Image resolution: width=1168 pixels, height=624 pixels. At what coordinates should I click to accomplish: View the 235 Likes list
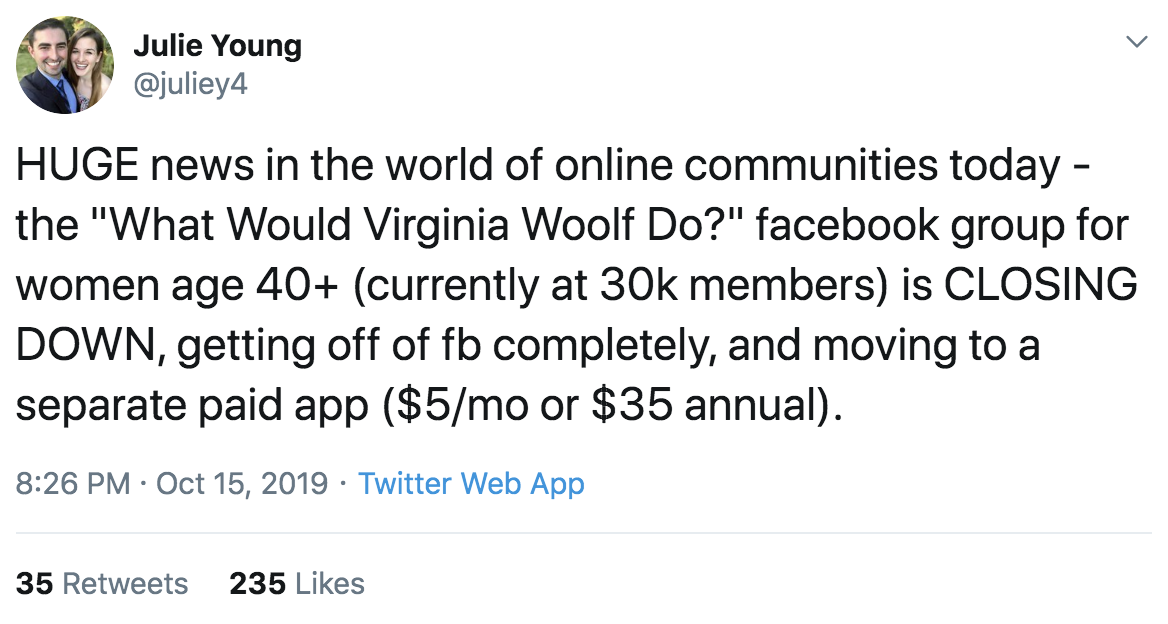(x=297, y=583)
